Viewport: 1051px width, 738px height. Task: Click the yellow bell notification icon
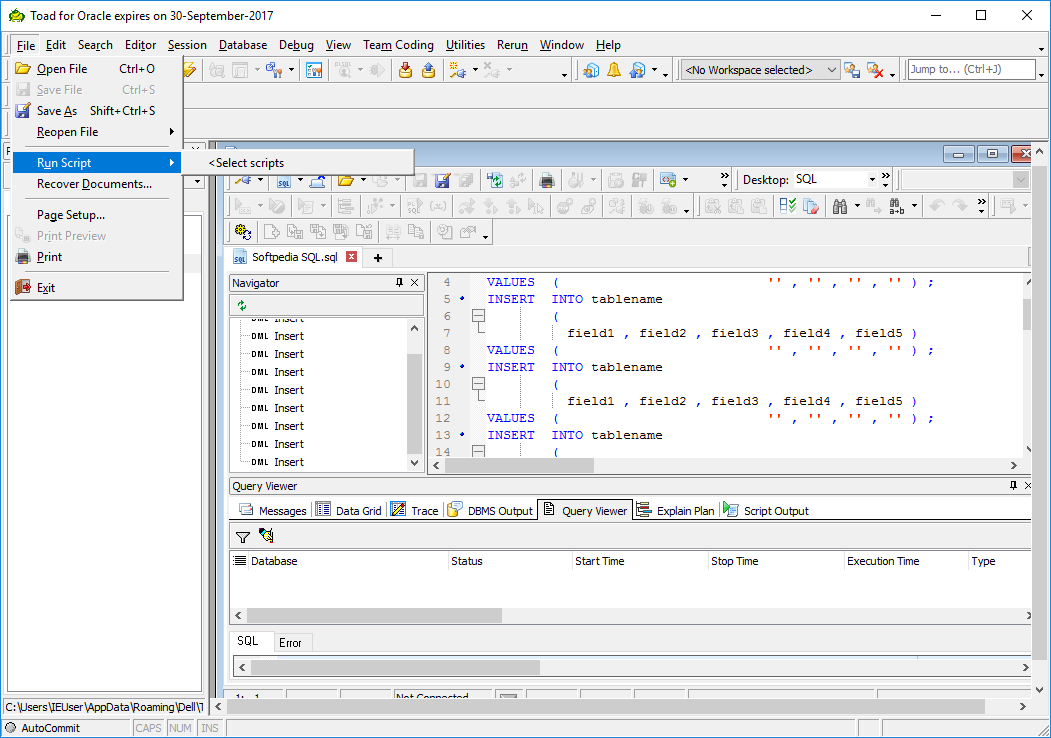click(x=614, y=70)
